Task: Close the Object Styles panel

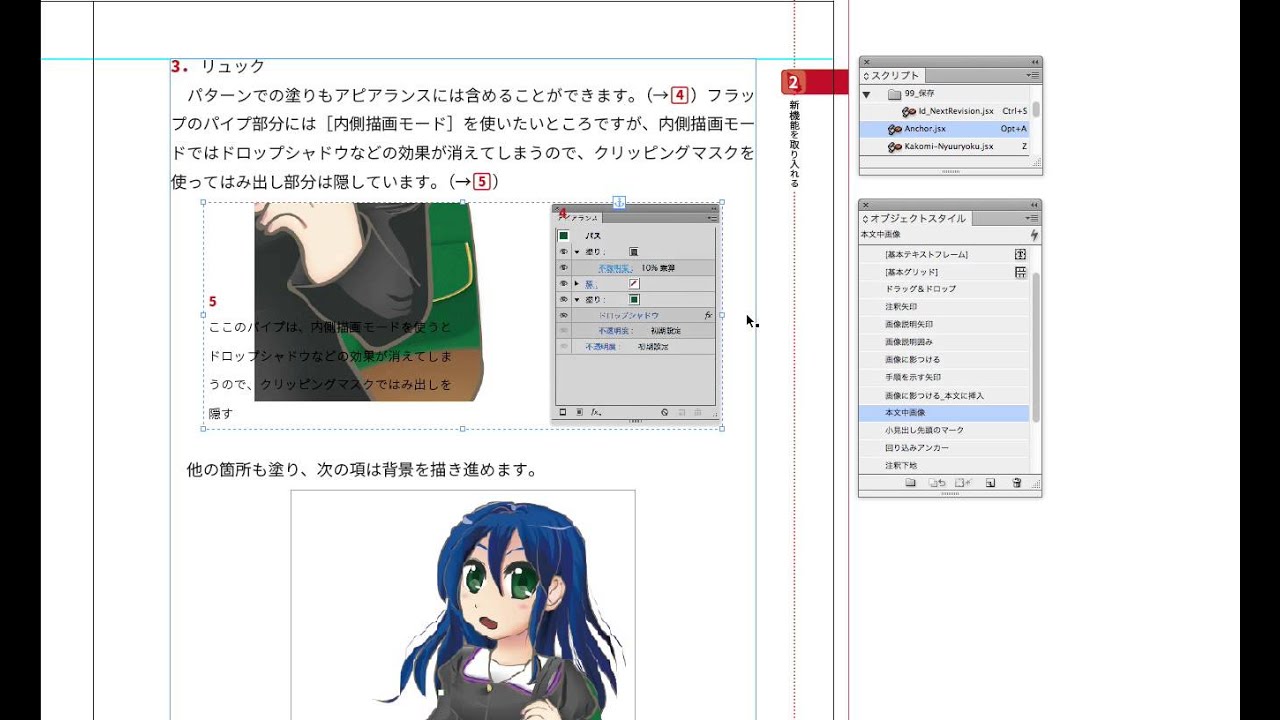Action: 865,204
